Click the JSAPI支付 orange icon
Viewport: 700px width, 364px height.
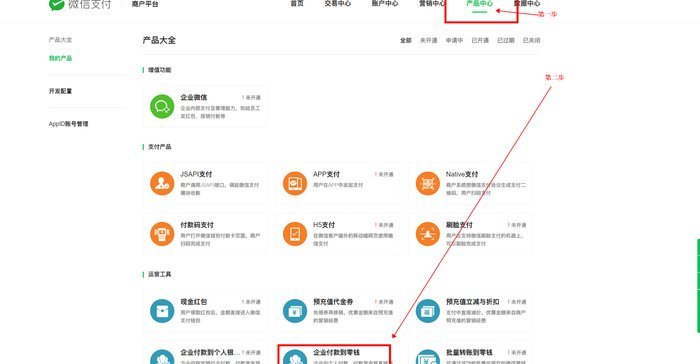(x=162, y=183)
